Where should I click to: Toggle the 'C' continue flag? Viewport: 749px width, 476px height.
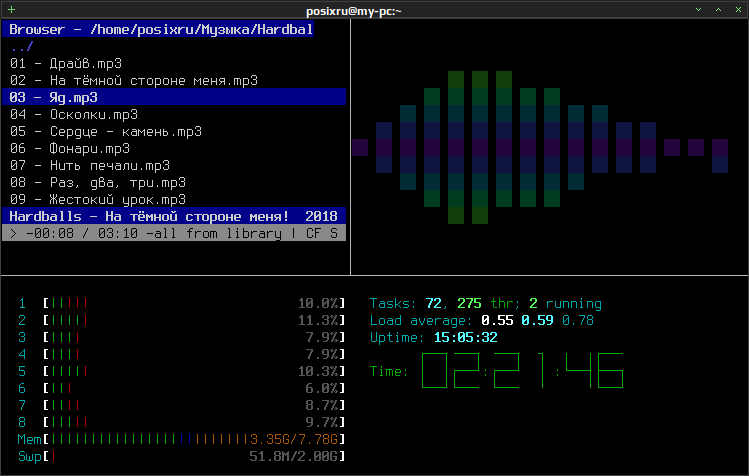pyautogui.click(x=310, y=234)
